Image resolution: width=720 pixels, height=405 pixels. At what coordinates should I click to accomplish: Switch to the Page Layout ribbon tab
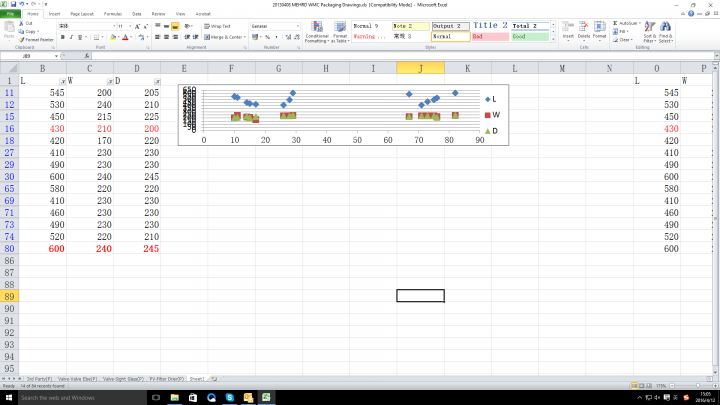coord(80,15)
